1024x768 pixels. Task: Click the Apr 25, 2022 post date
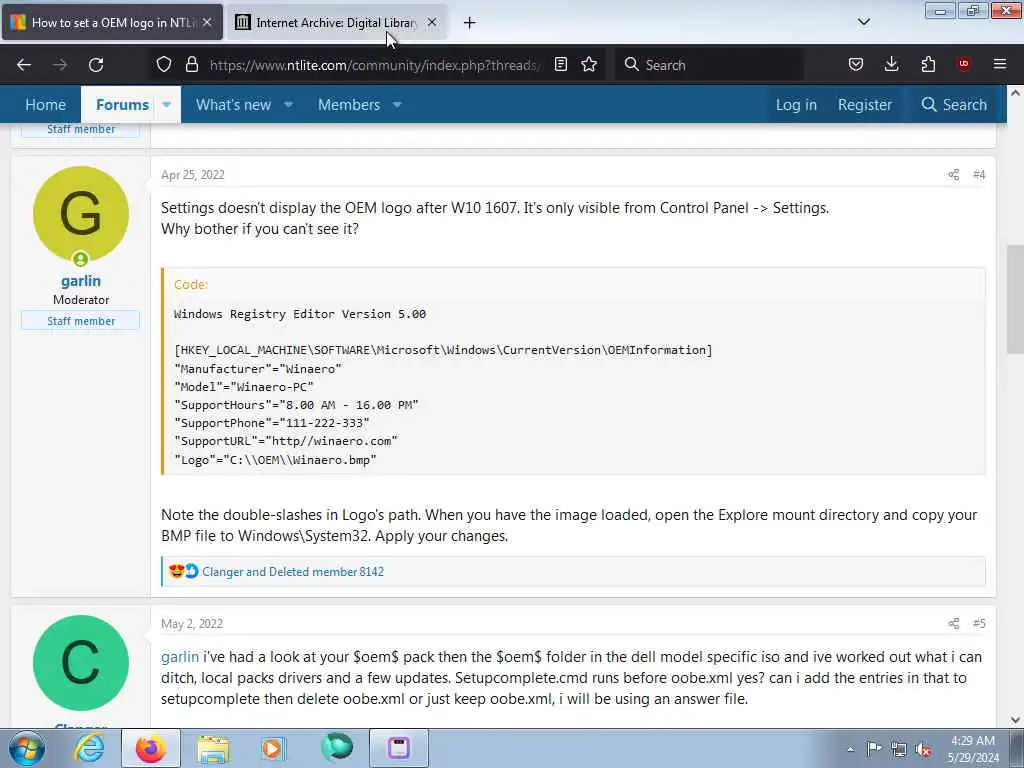(193, 174)
